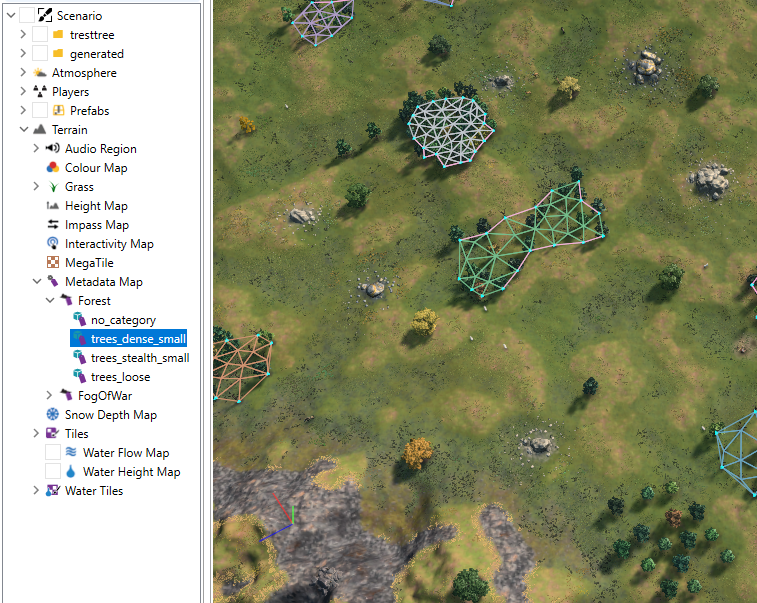This screenshot has height=603, width=757.
Task: Click the Prefabs icon
Action: 58,110
